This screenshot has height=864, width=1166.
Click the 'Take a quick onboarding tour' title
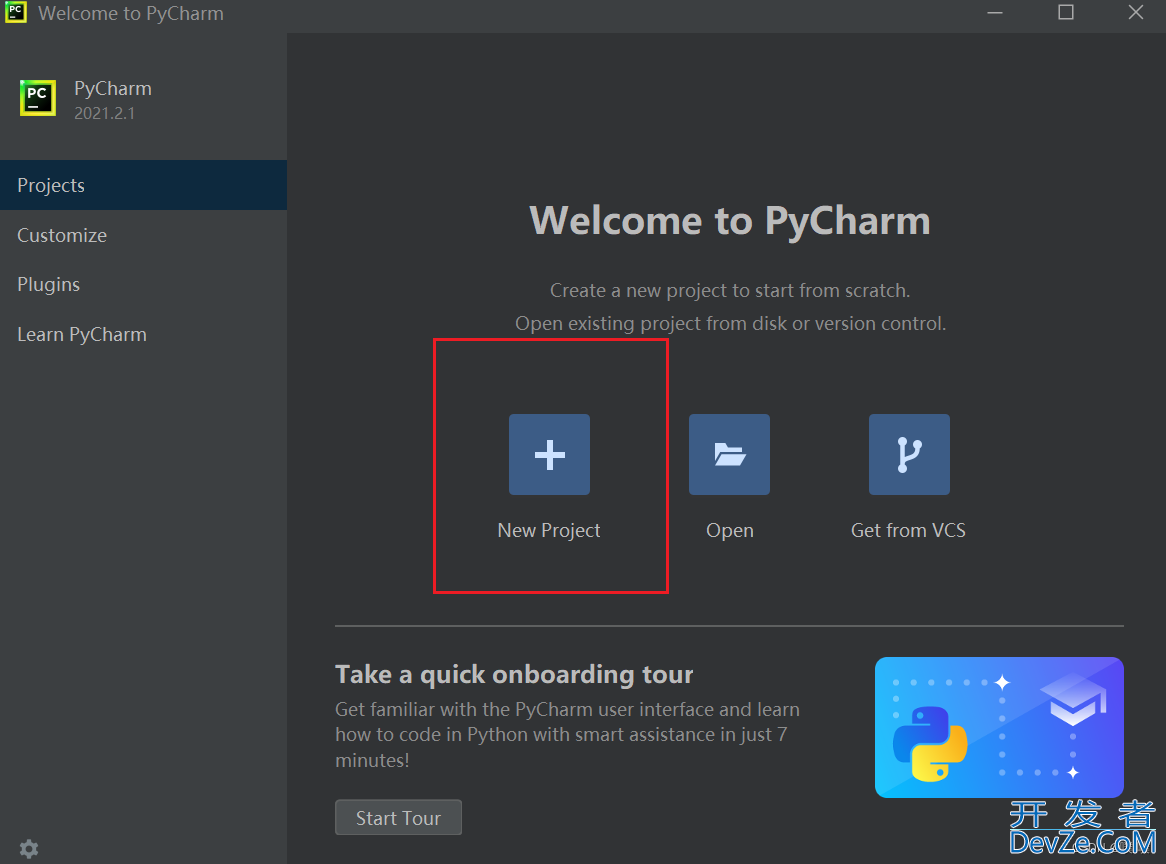[514, 674]
